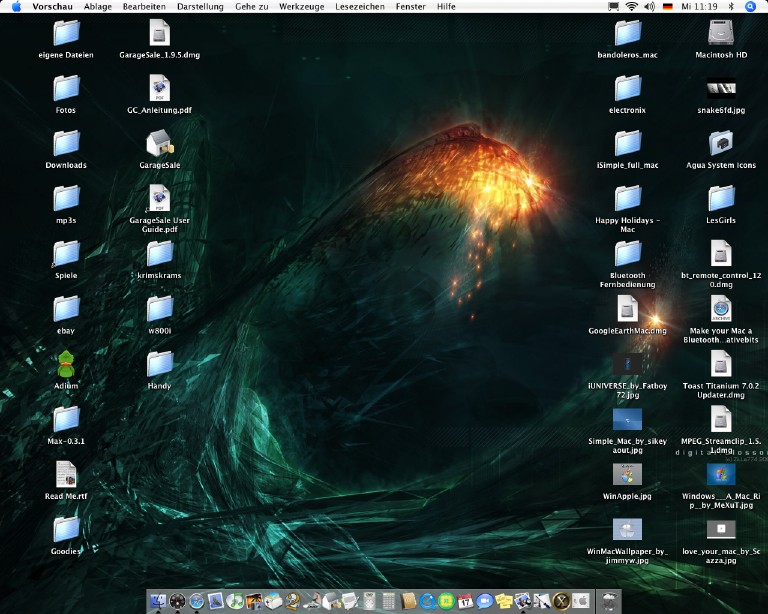The width and height of the screenshot is (768, 614).
Task: Open the Trash in the Dock
Action: [x=609, y=601]
